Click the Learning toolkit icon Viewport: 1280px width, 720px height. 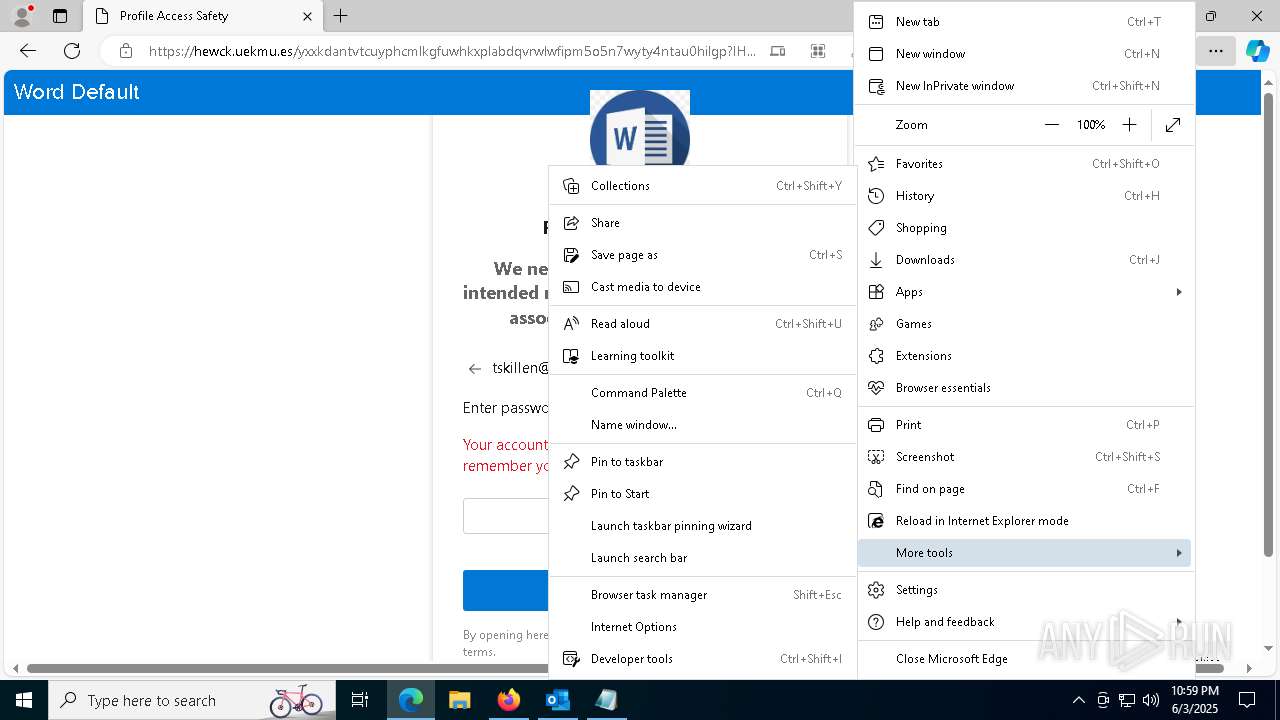(571, 356)
